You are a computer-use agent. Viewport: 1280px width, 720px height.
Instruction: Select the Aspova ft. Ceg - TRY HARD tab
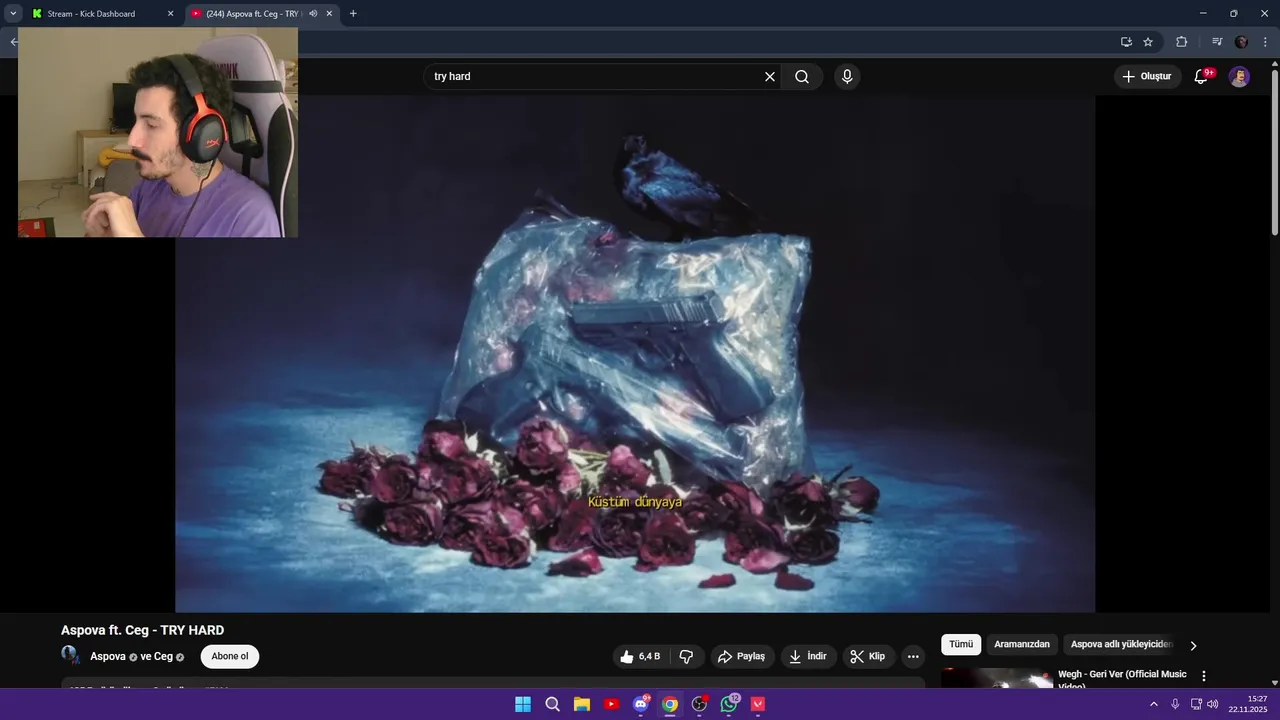pos(256,14)
